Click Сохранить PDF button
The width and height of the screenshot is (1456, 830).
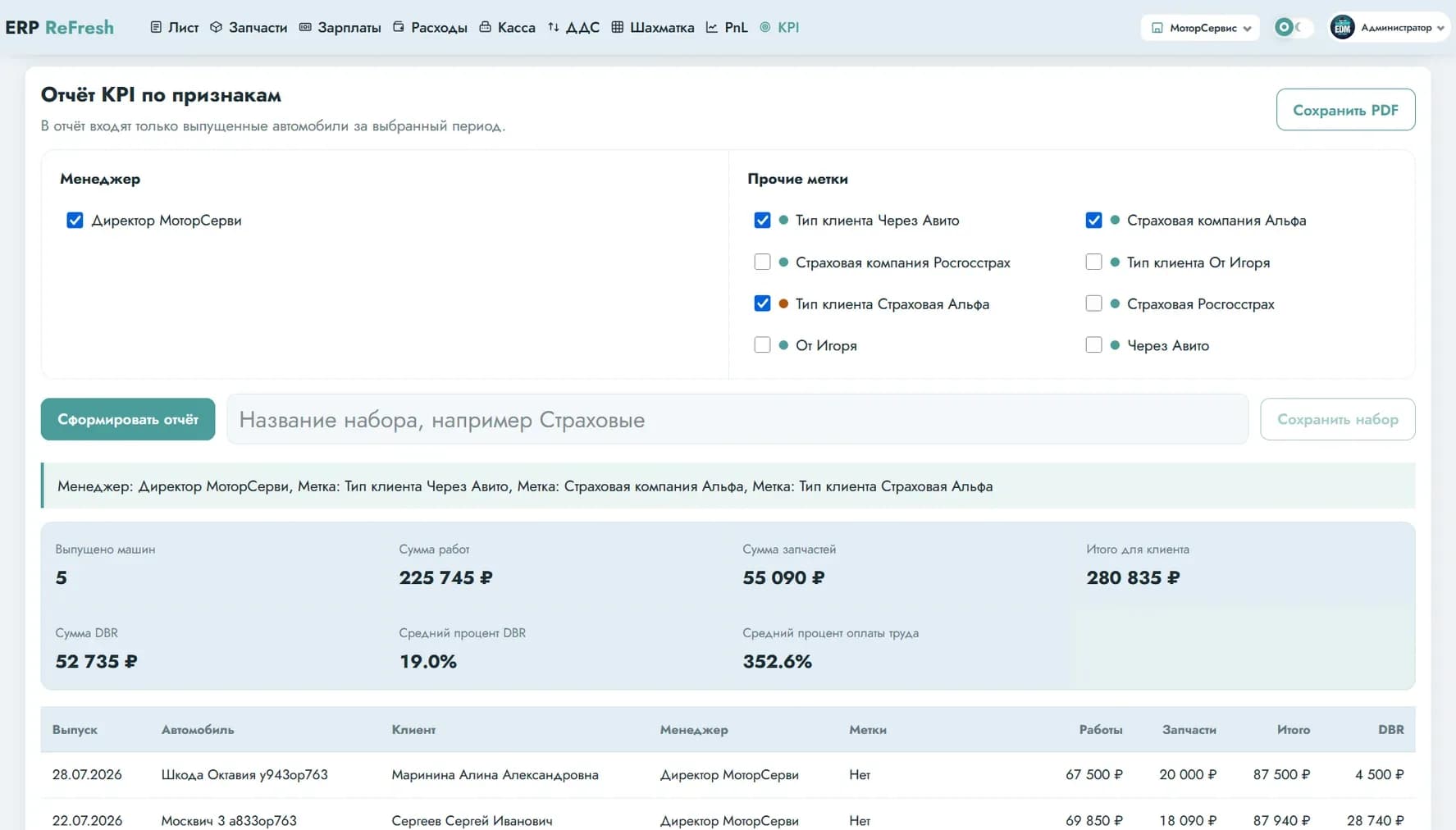[x=1345, y=110]
